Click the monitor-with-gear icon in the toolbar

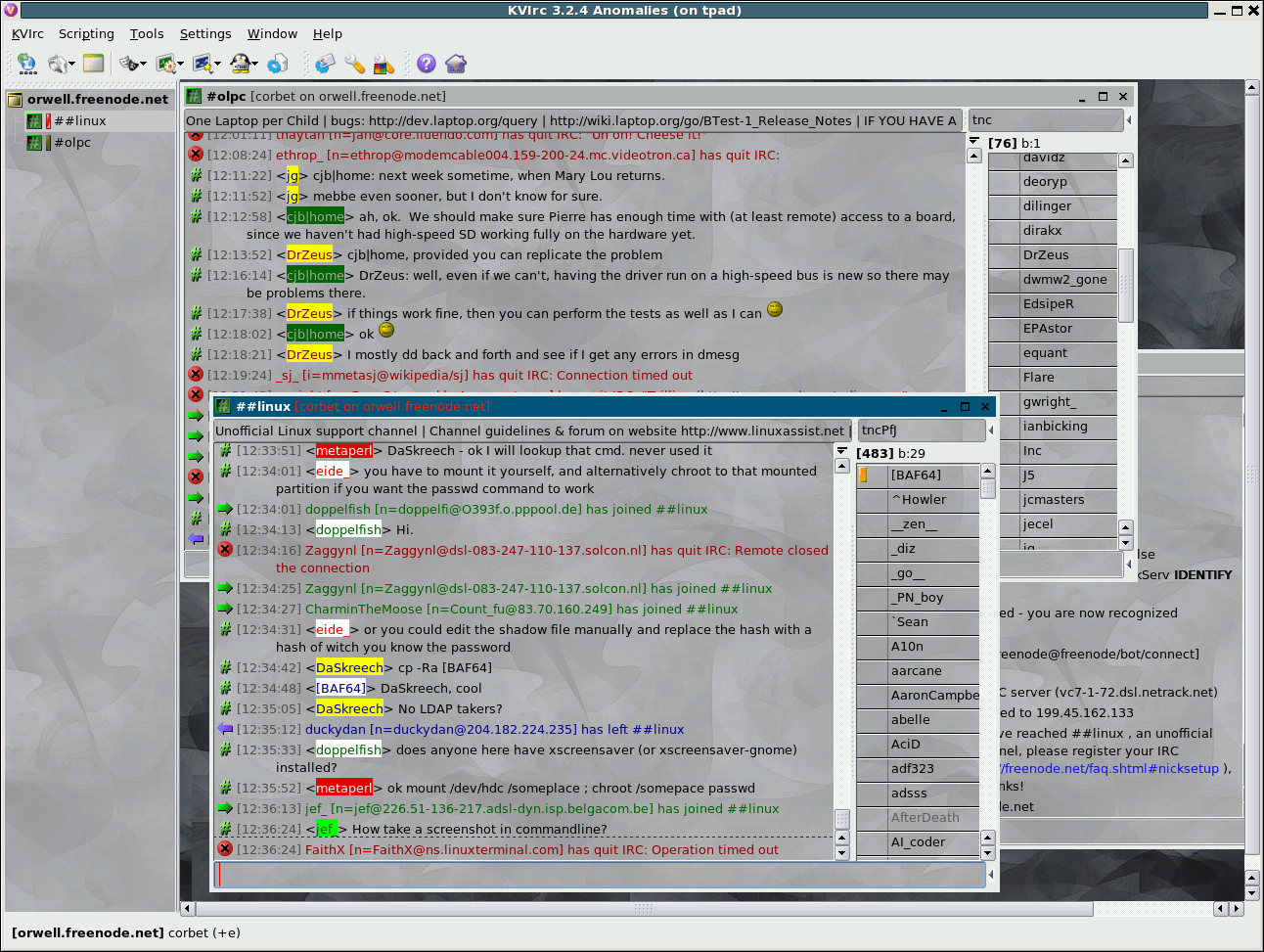point(165,64)
